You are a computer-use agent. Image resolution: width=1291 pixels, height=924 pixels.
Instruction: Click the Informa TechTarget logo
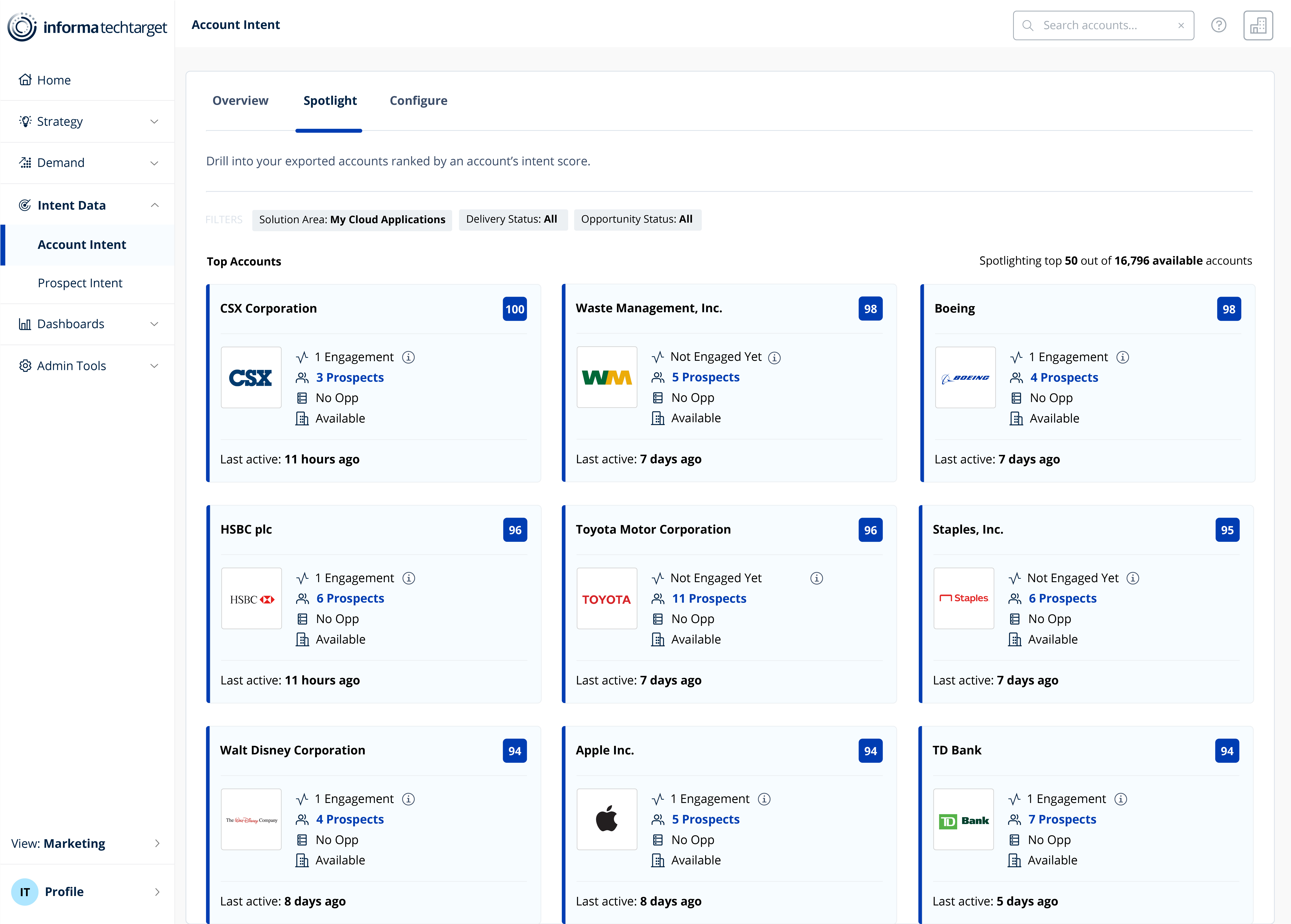click(x=87, y=27)
